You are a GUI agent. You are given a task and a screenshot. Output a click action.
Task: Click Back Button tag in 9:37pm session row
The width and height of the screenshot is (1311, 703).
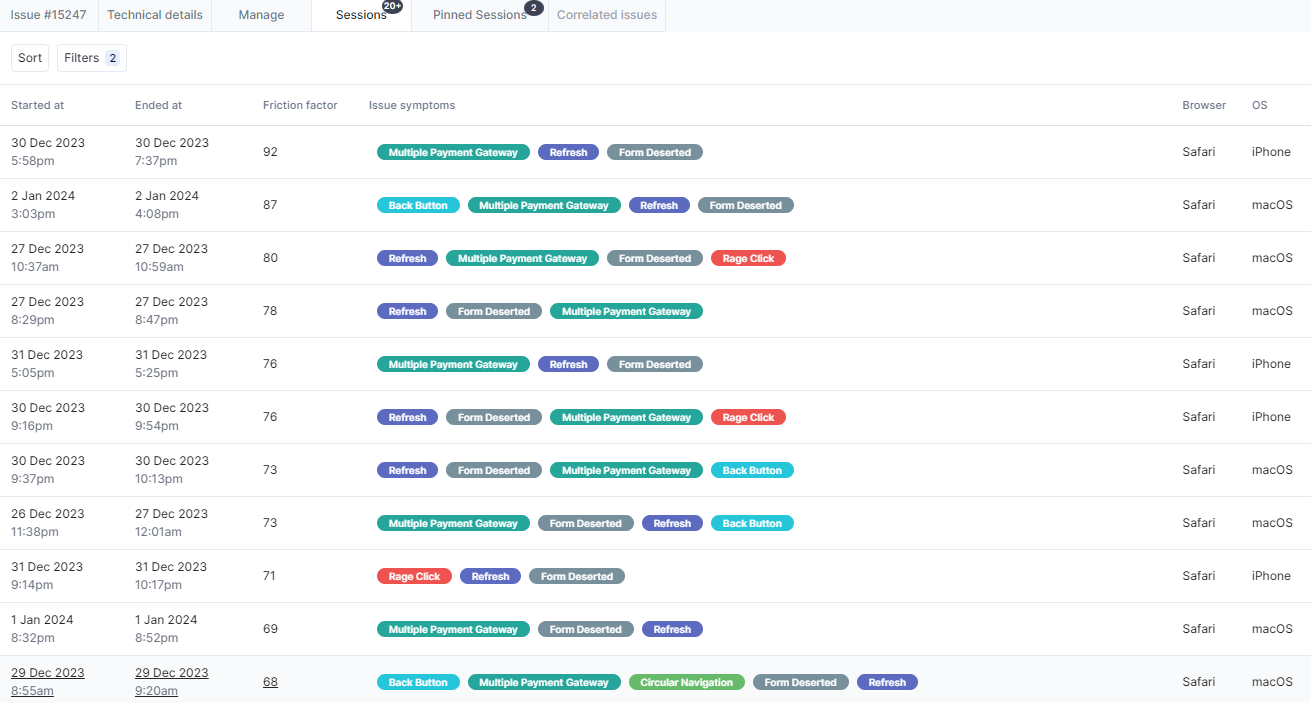click(x=753, y=470)
